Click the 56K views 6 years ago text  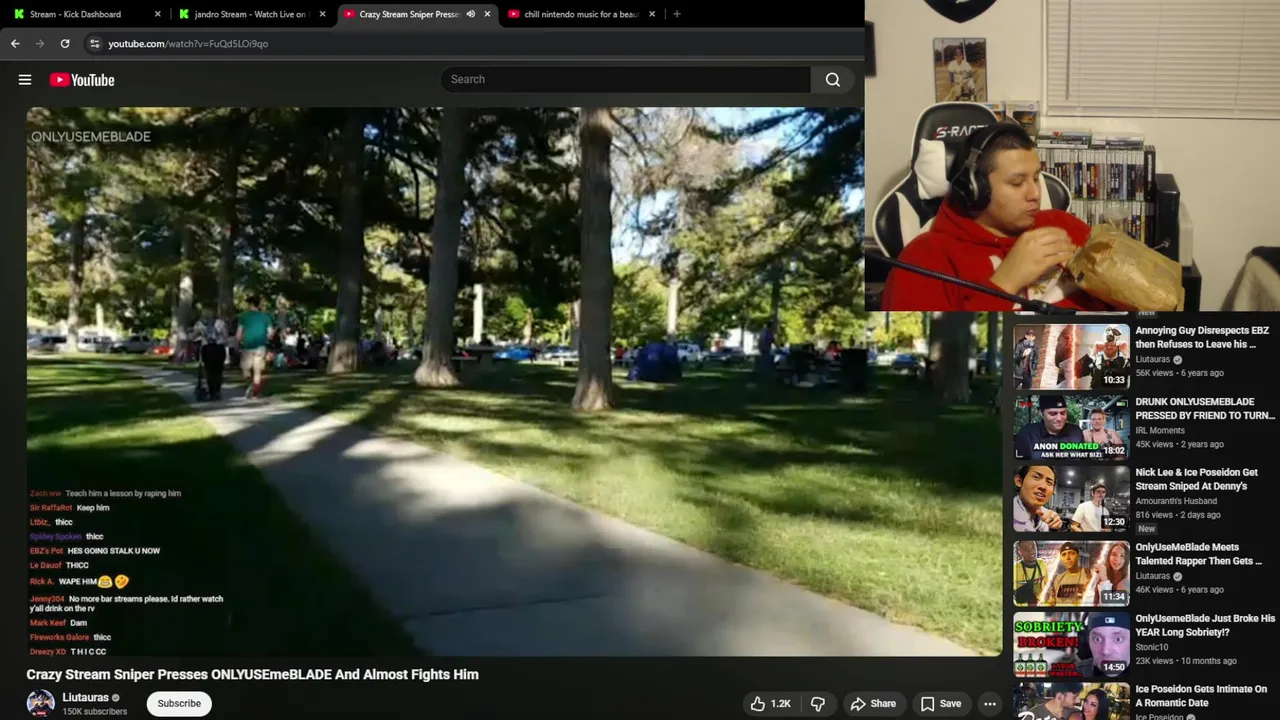(1179, 373)
